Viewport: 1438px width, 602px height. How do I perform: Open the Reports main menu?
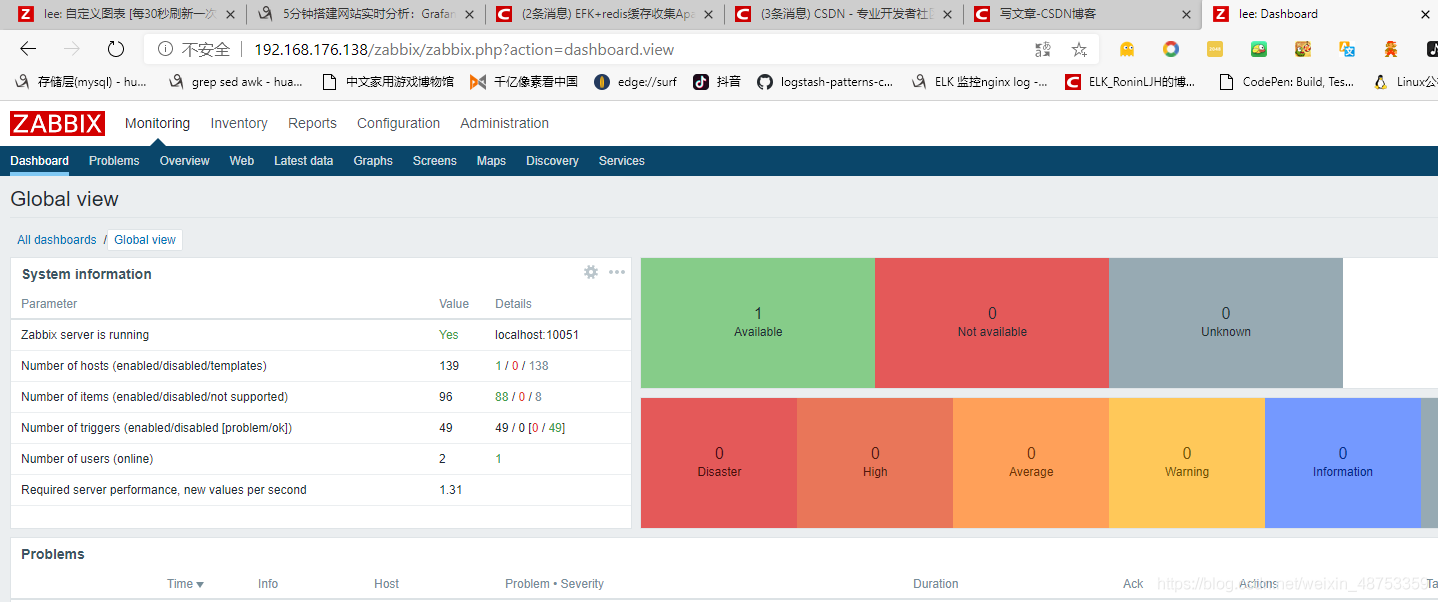coord(312,123)
